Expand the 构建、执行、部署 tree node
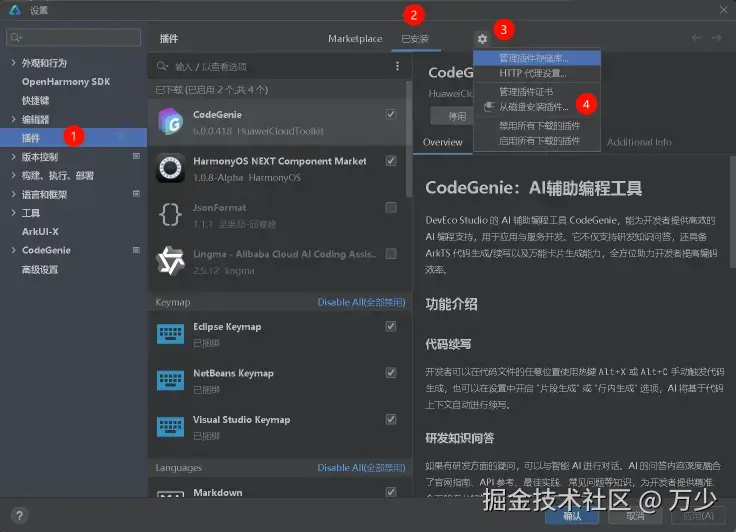 (13, 175)
